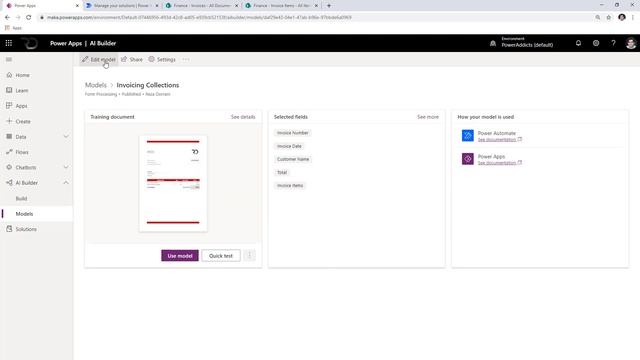Image resolution: width=640 pixels, height=360 pixels.
Task: Open the PowerAddicts environment selector
Action: 527,42
